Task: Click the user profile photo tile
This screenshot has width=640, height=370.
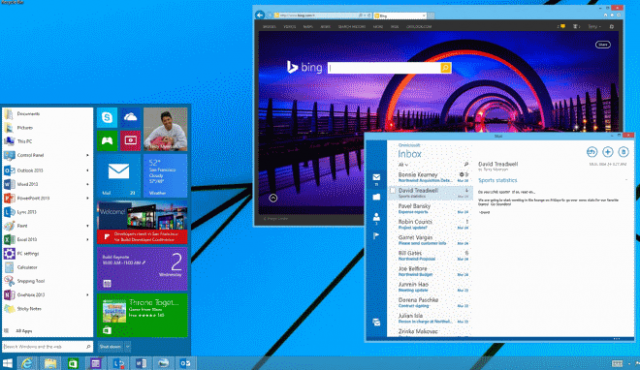Action: tap(165, 129)
